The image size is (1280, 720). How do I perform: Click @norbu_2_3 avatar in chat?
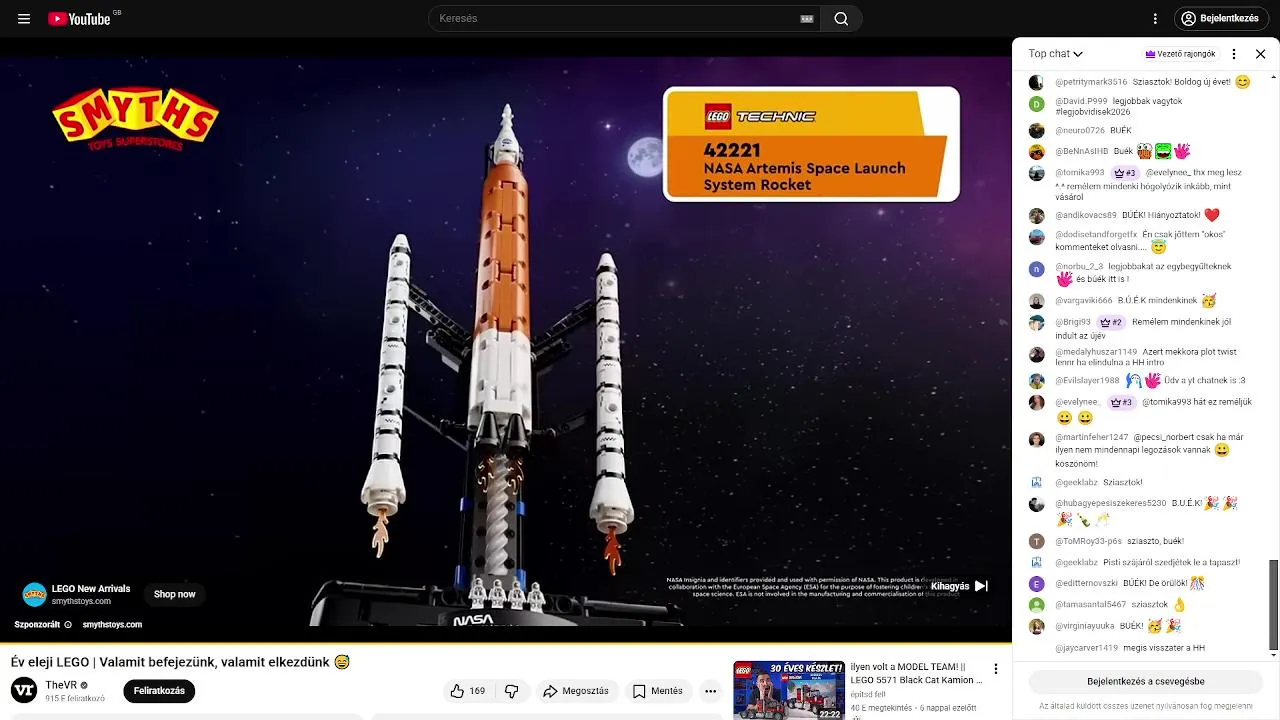point(1036,269)
